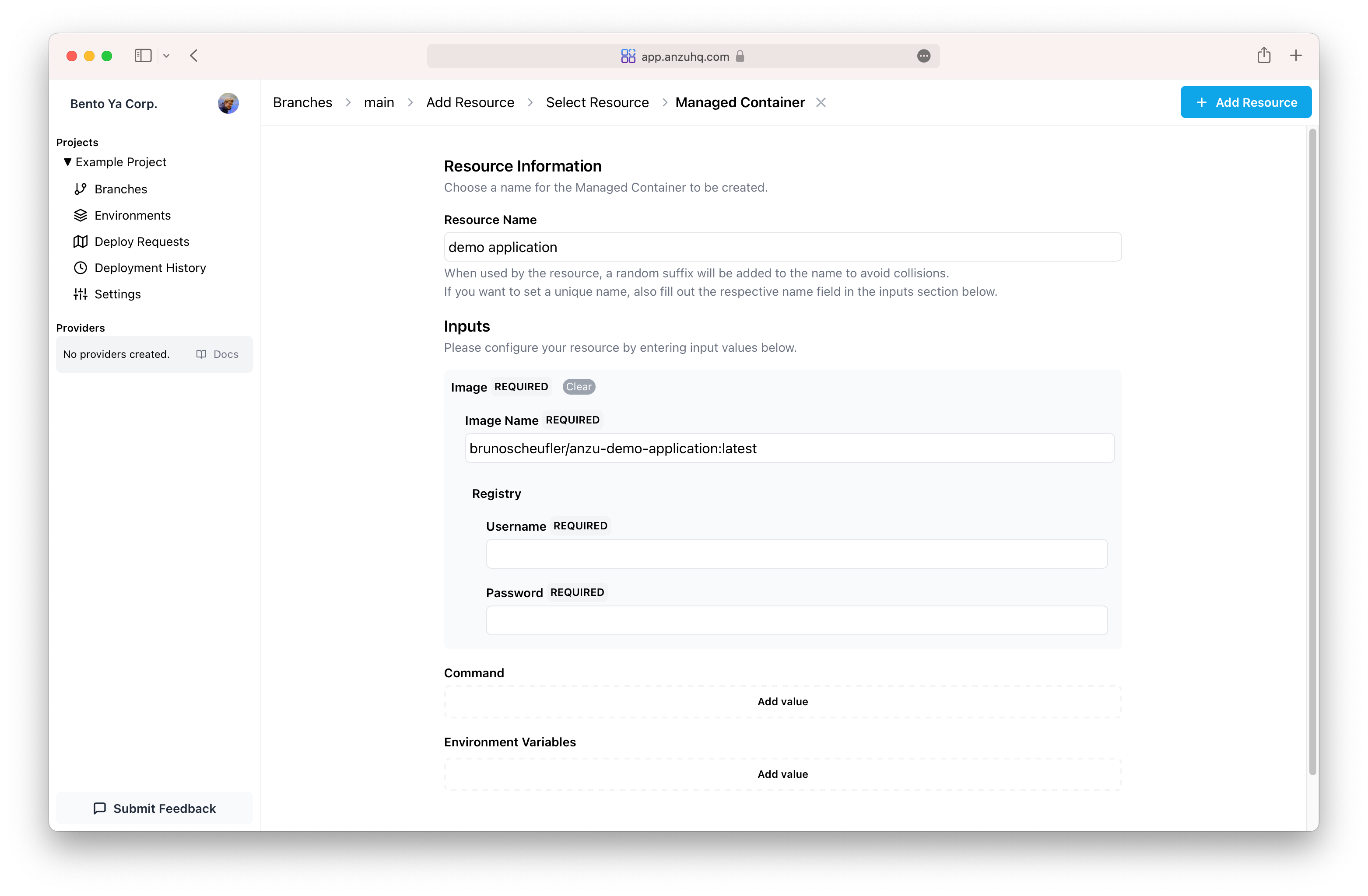This screenshot has width=1368, height=896.
Task: Open the sidebar options dropdown arrow
Action: tap(166, 56)
